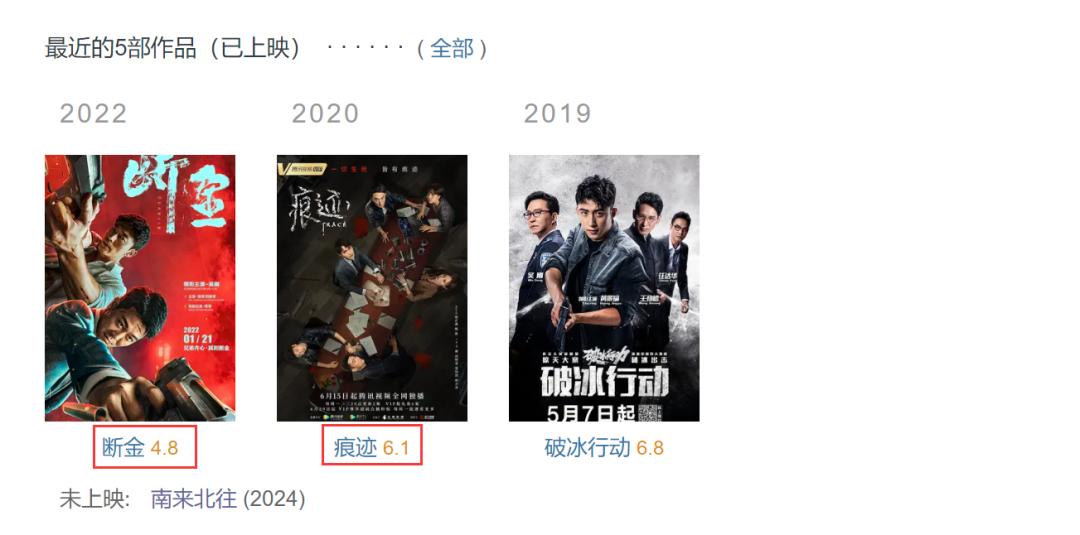Click the 2022 year label
This screenshot has height=535, width=1080.
94,114
